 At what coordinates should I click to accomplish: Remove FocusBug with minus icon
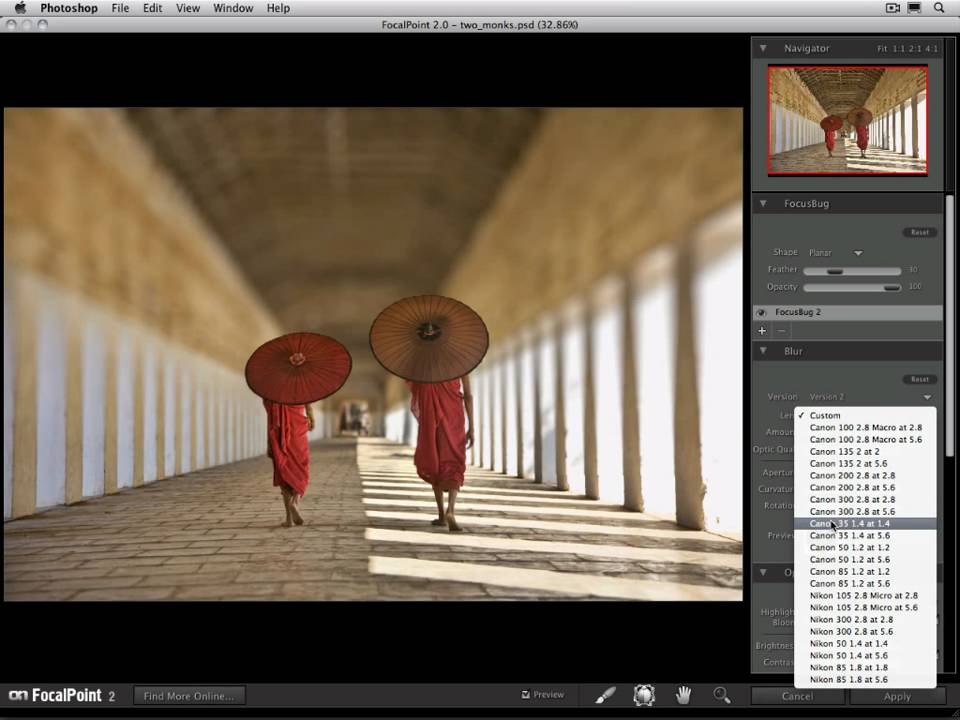tap(781, 331)
